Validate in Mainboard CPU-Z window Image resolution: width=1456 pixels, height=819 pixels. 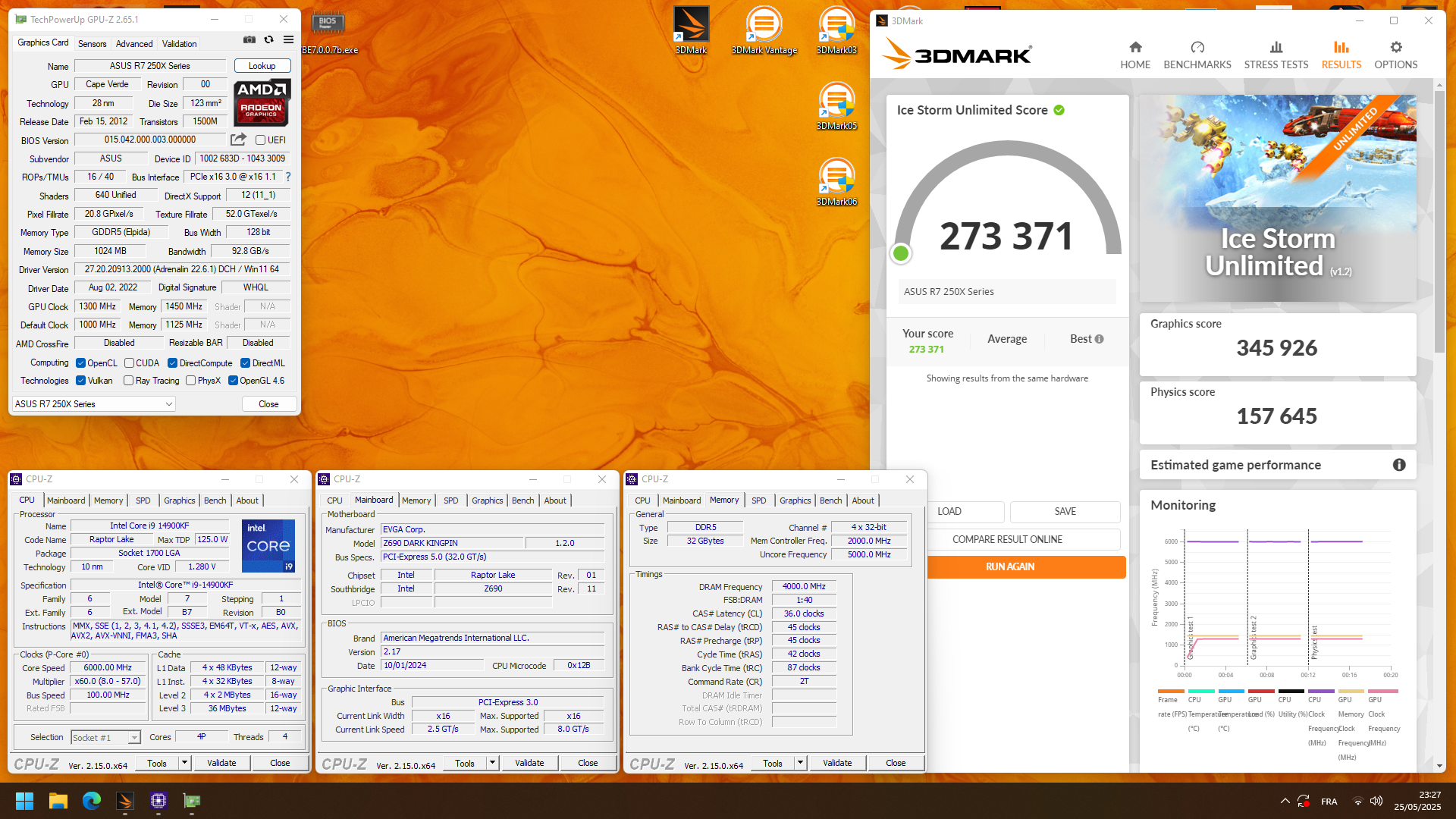(529, 764)
